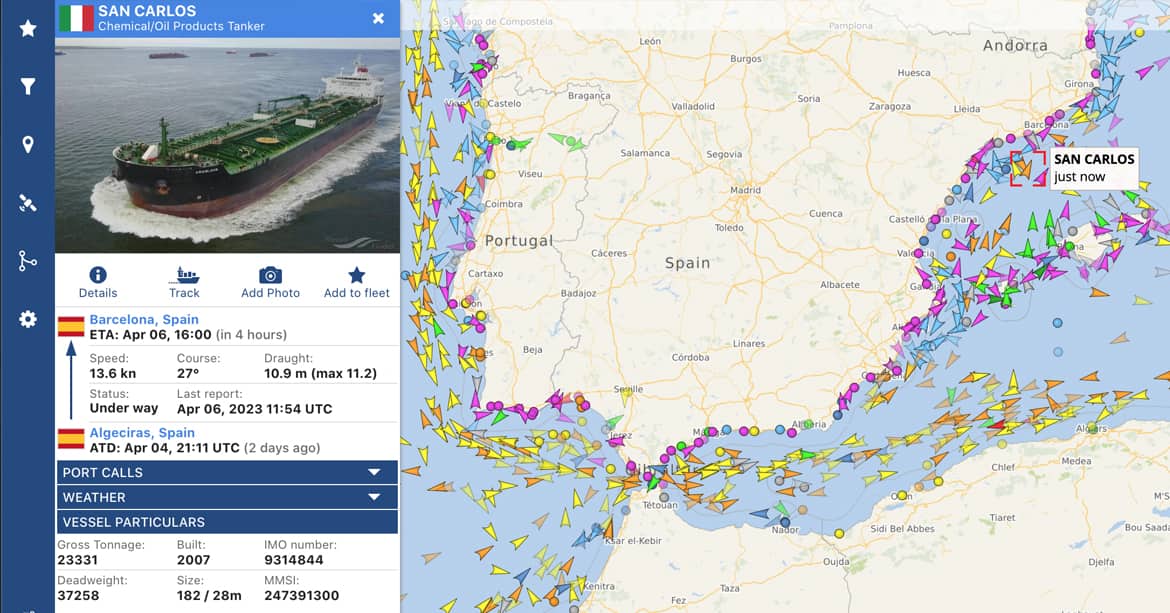The image size is (1170, 613).
Task: Select the location pin sidebar icon
Action: [27, 143]
